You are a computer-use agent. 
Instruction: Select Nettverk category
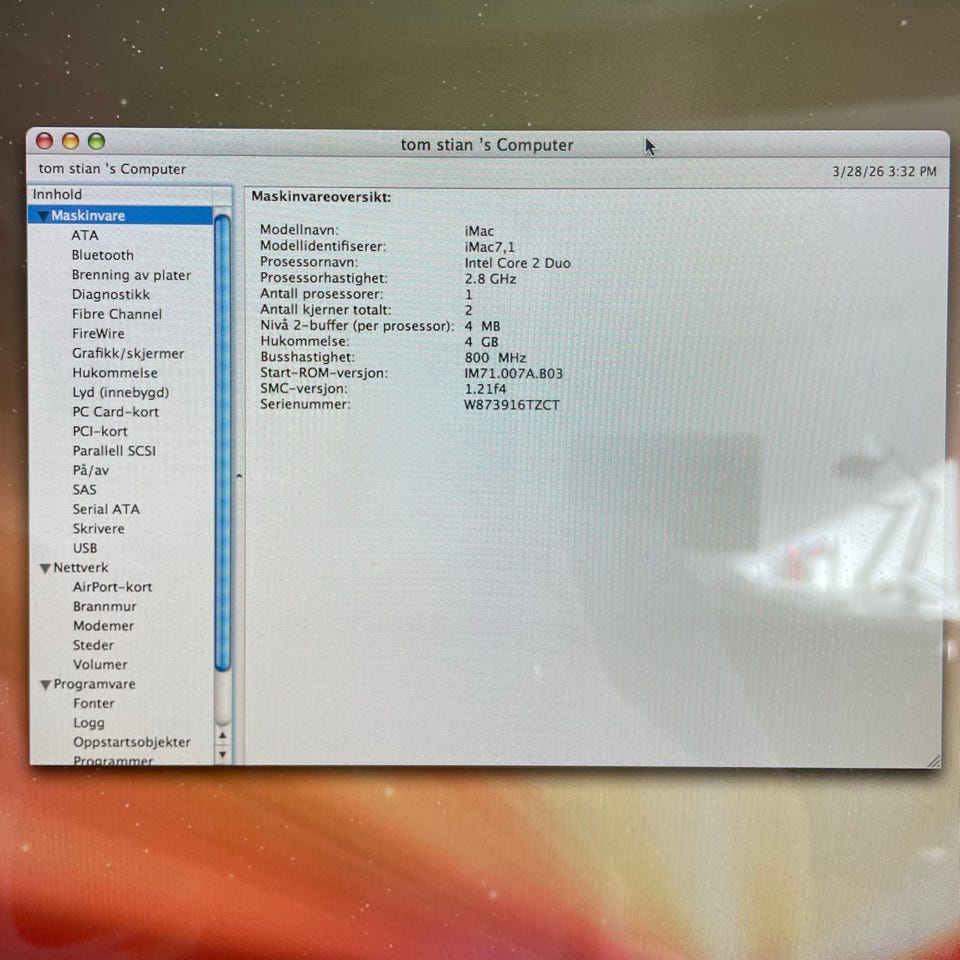tap(81, 568)
